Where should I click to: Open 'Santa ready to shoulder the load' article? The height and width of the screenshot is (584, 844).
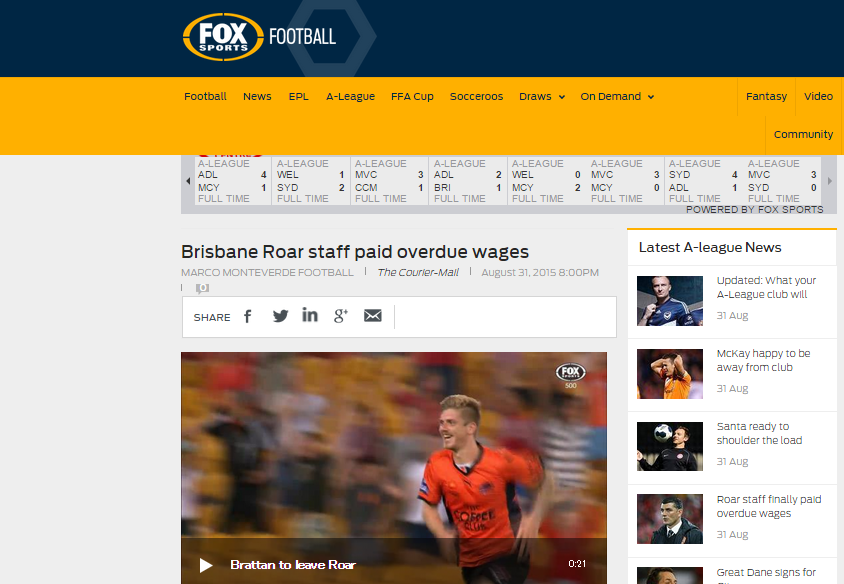[759, 433]
